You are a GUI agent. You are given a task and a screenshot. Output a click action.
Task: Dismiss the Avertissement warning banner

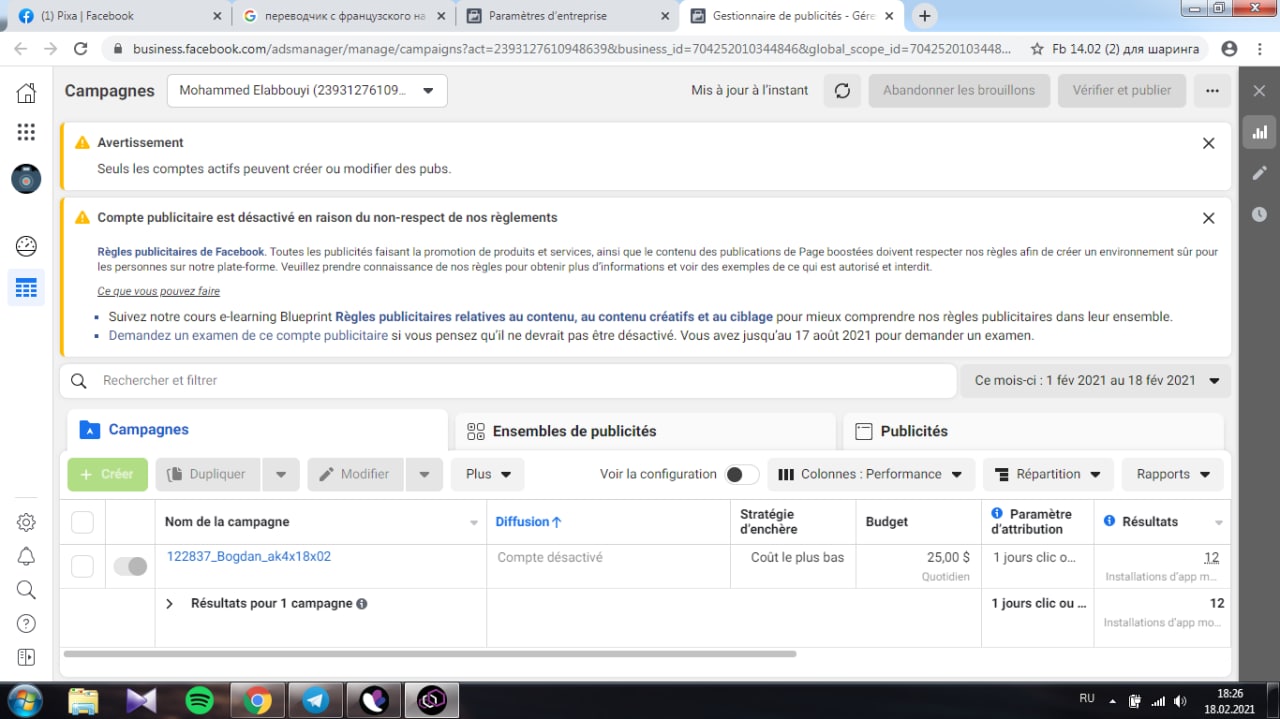point(1208,143)
